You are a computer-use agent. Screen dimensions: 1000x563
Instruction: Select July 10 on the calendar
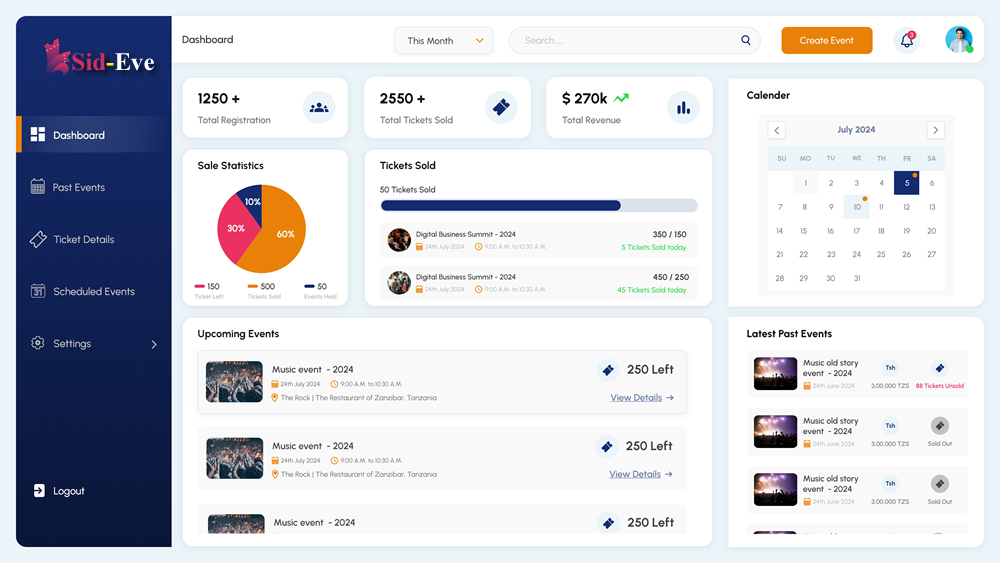(857, 207)
